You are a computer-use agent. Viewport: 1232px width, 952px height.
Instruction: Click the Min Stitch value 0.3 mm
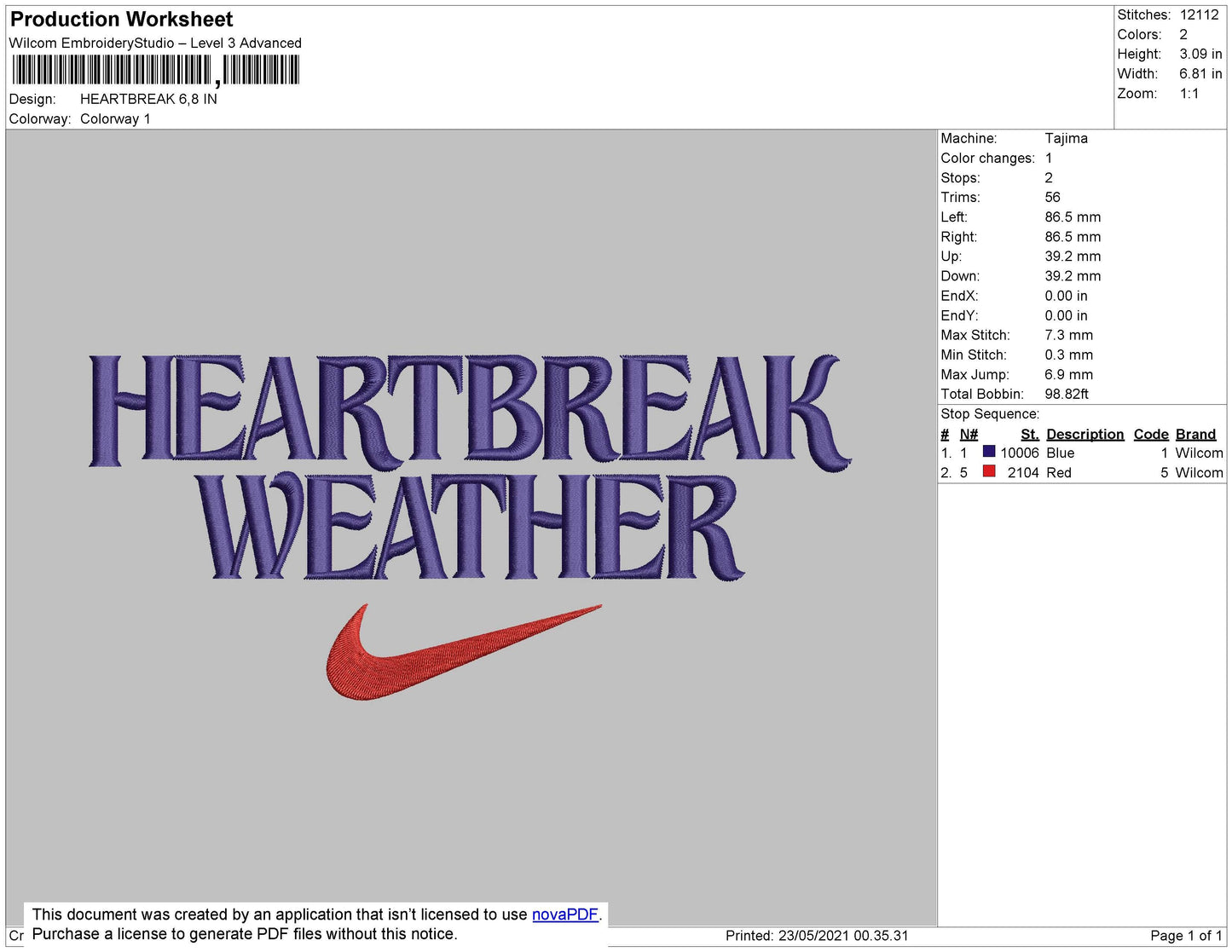1068,355
